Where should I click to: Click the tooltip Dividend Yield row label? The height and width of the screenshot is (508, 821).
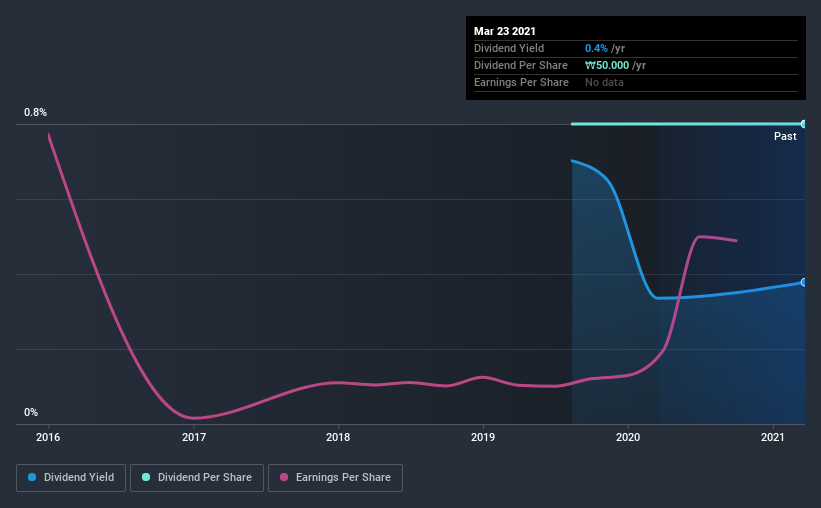pos(509,48)
